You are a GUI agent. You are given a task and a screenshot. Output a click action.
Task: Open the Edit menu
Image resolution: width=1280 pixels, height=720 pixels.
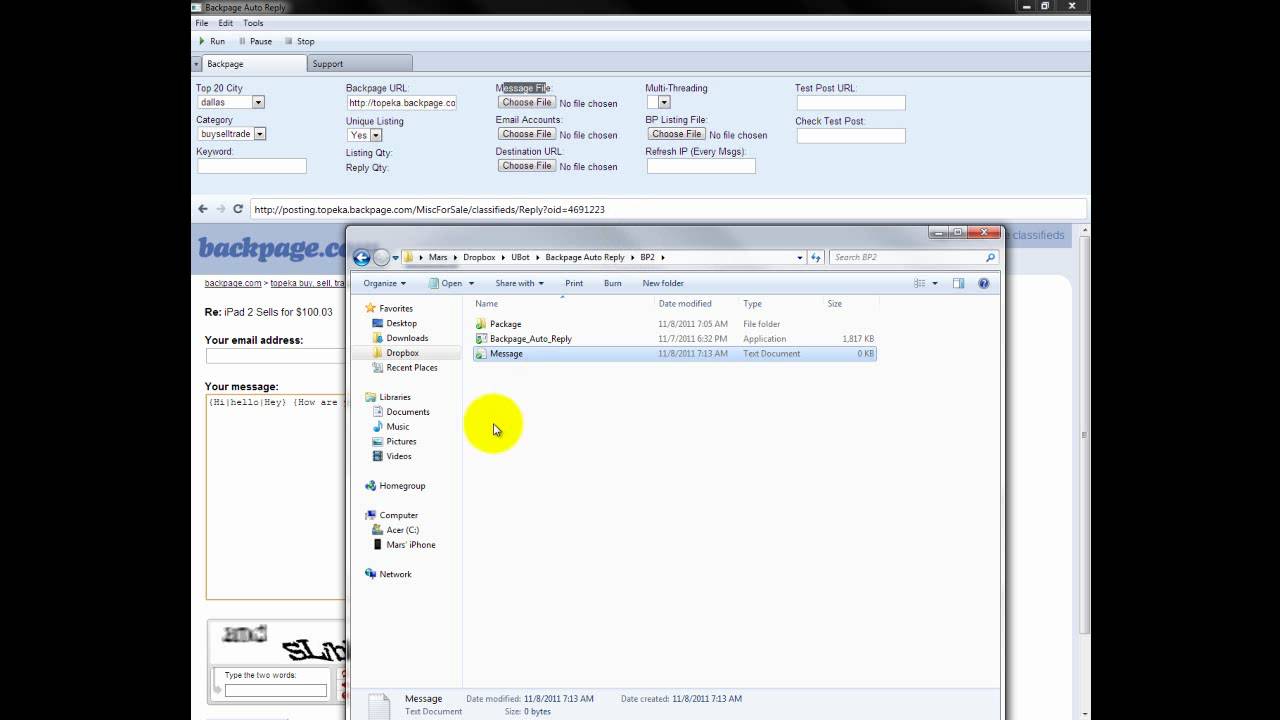[226, 23]
